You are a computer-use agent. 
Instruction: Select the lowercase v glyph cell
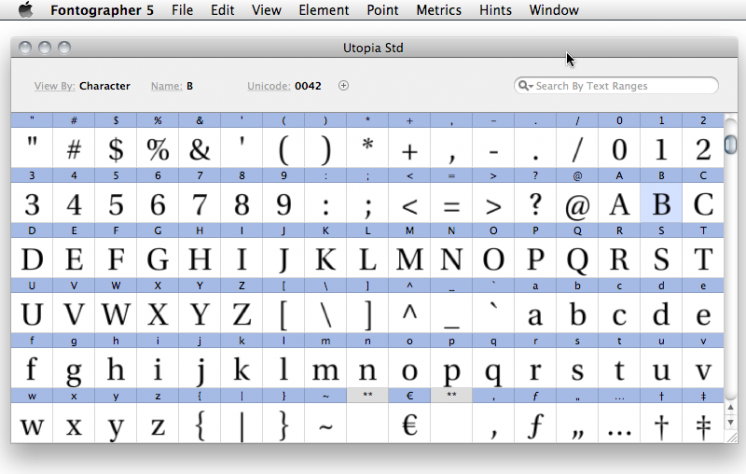(703, 368)
